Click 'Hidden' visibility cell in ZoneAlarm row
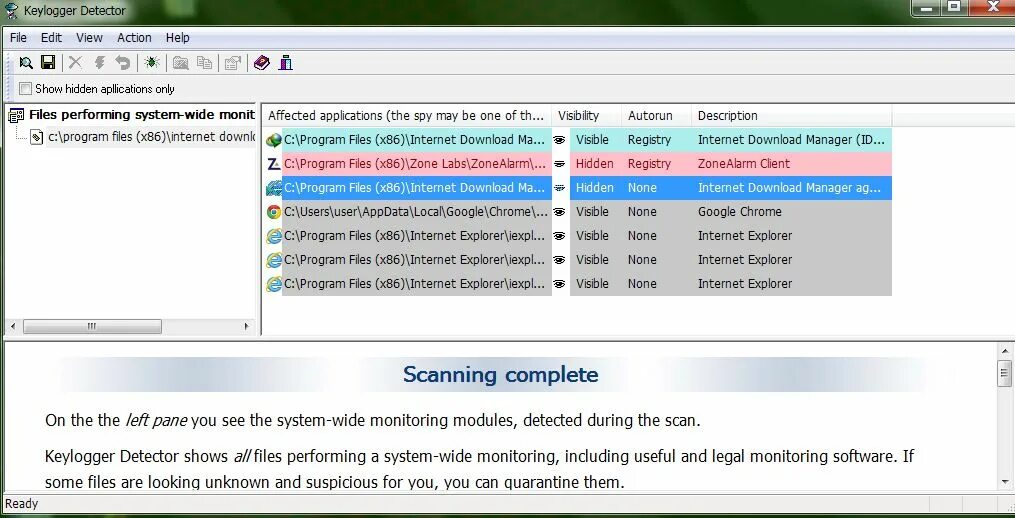The width and height of the screenshot is (1015, 518). click(x=594, y=164)
